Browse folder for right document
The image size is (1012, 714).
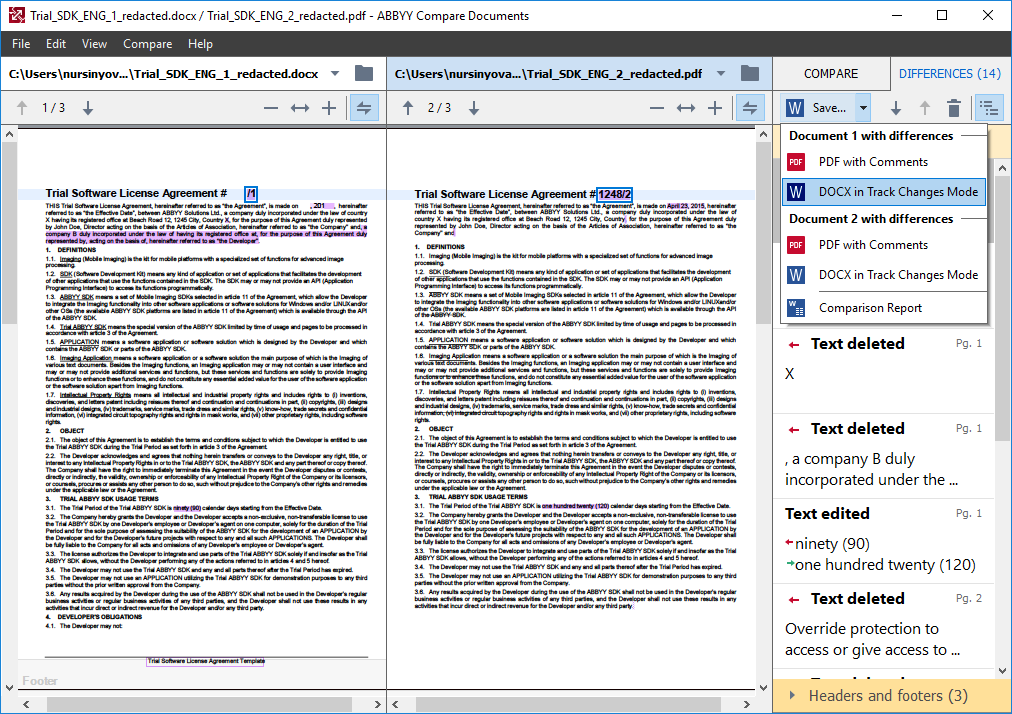750,74
